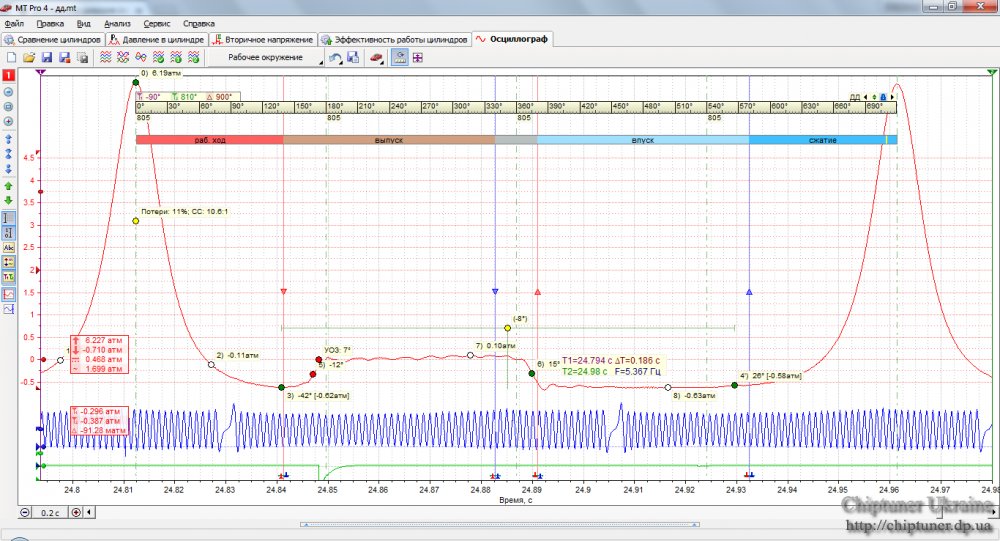Toggle the red graph display button
This screenshot has width=1000, height=541.
[9, 294]
